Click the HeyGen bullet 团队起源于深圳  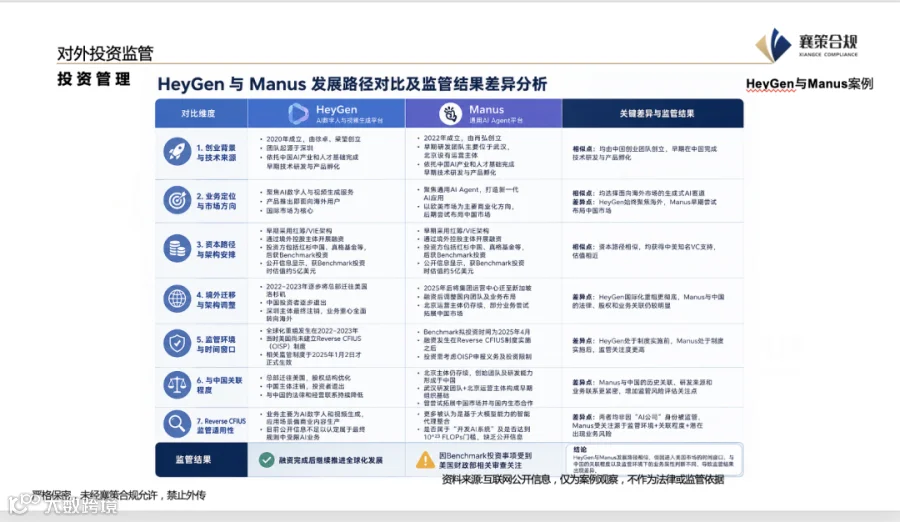pyautogui.click(x=289, y=148)
